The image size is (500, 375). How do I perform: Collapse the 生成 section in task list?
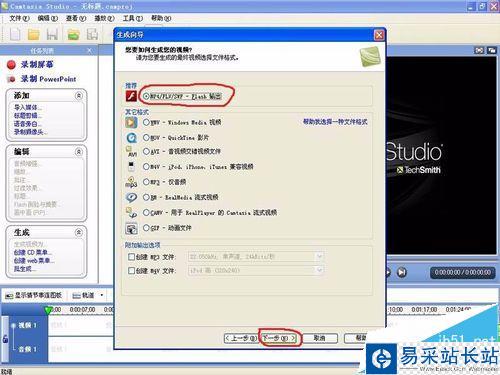pyautogui.click(x=79, y=232)
